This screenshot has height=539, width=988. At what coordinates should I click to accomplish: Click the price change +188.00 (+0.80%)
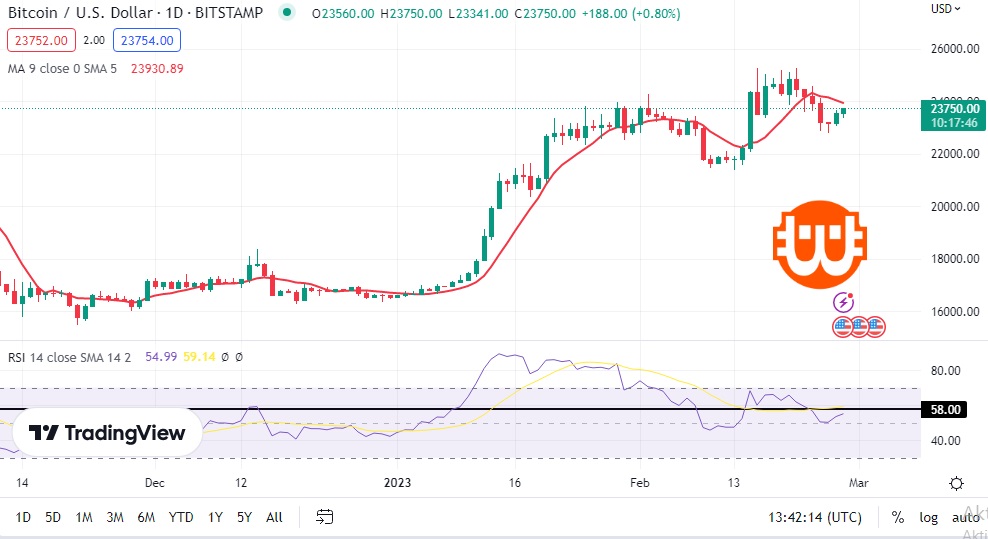coord(631,14)
